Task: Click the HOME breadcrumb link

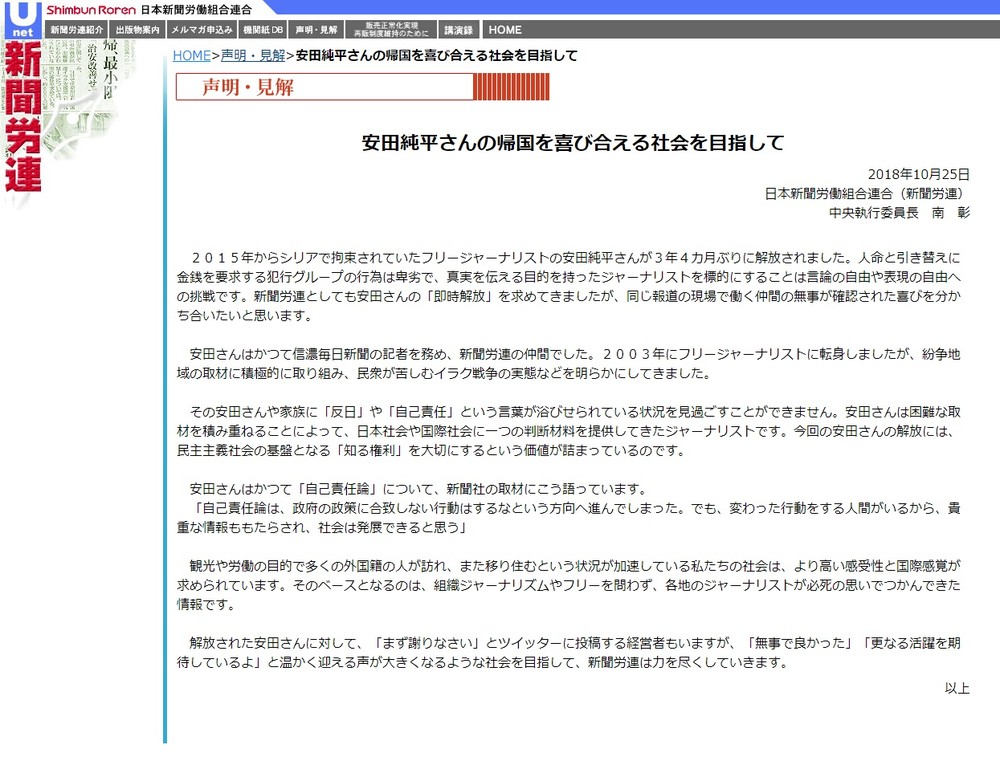Action: coord(191,56)
